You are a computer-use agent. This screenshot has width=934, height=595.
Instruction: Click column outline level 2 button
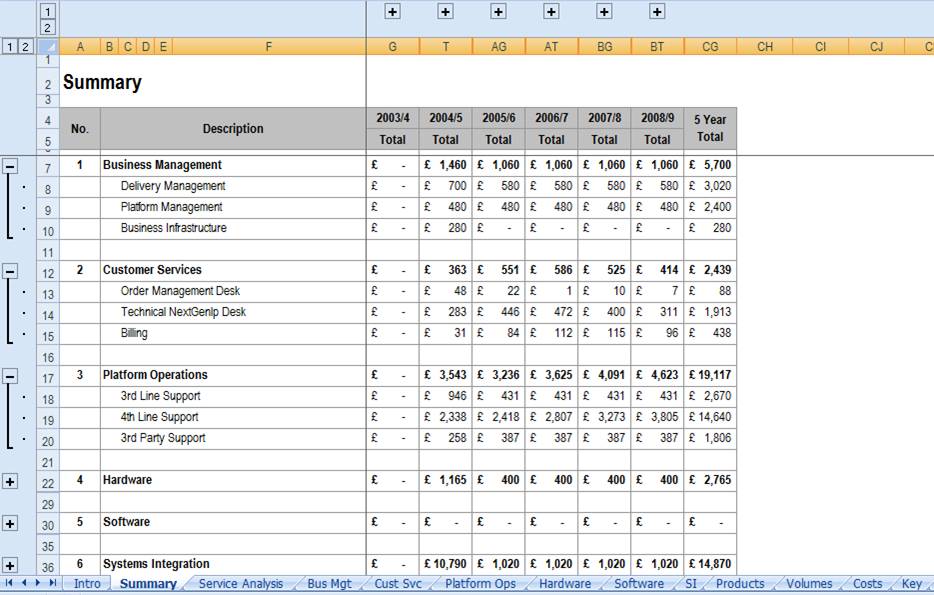click(48, 27)
